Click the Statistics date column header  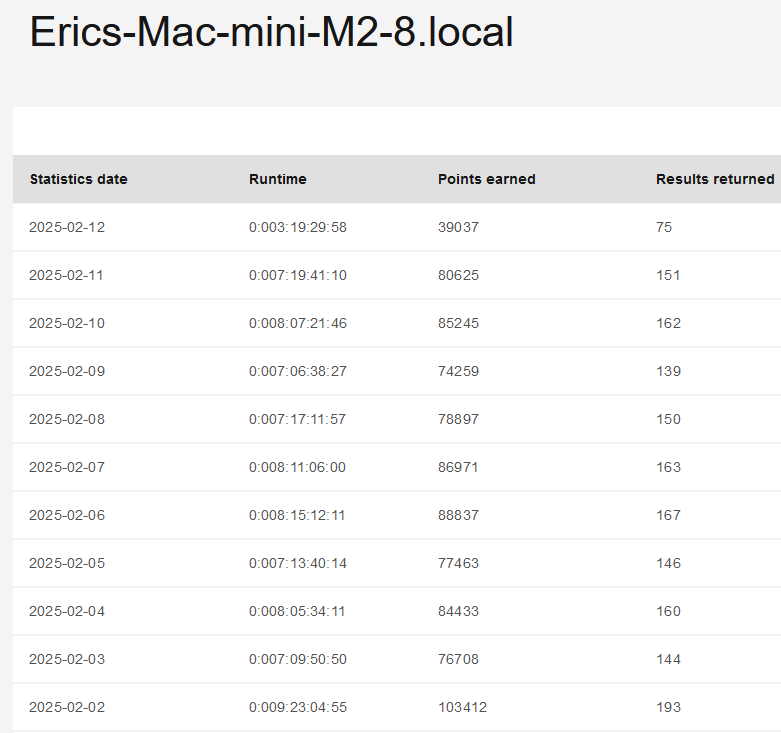pos(79,179)
